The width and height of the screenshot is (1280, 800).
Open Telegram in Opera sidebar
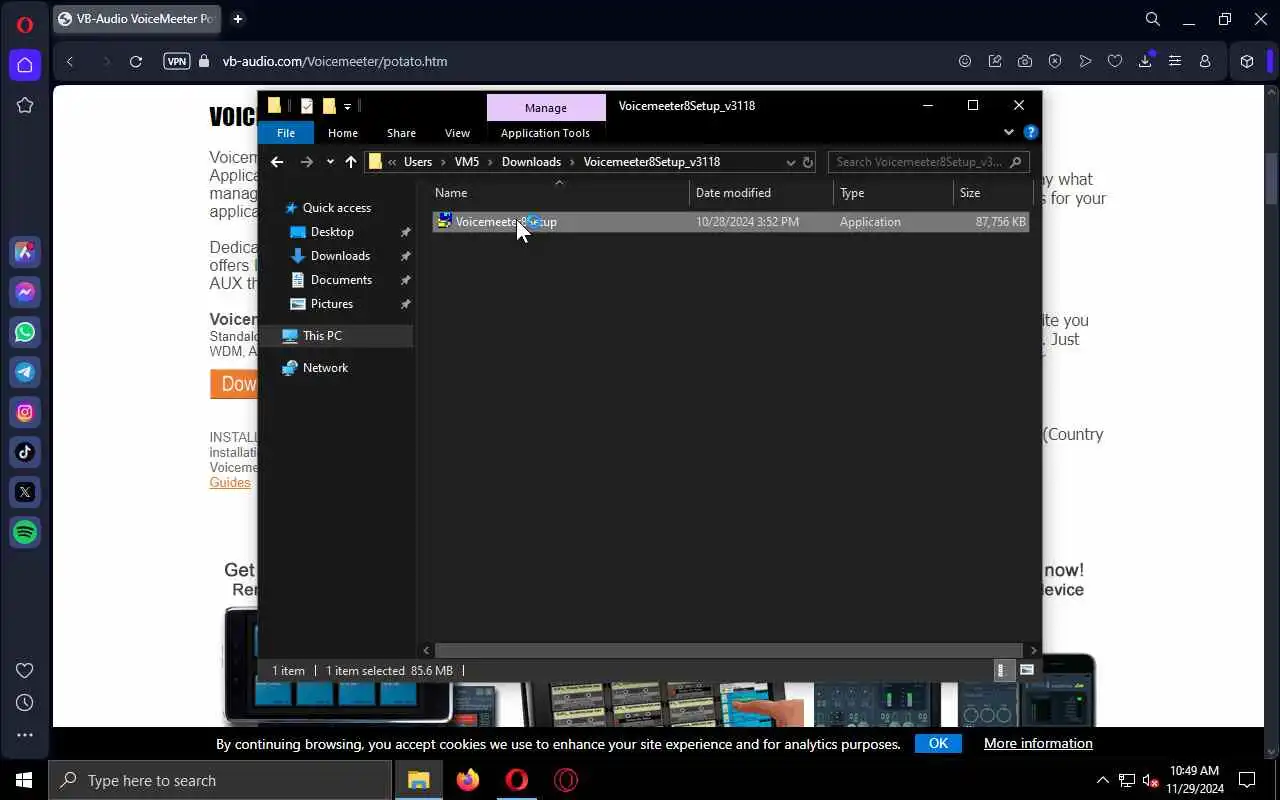click(25, 372)
